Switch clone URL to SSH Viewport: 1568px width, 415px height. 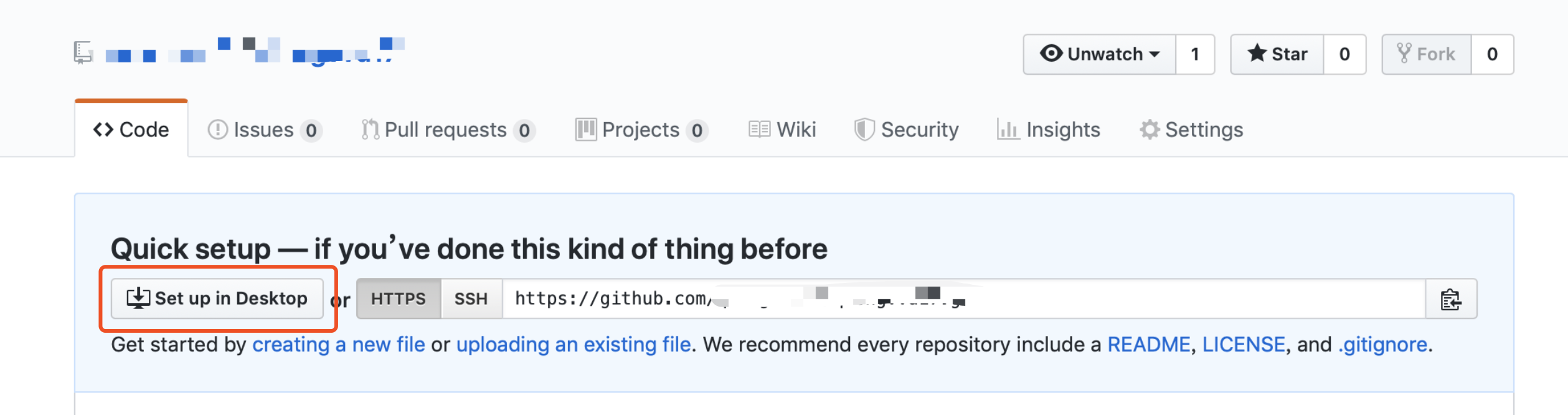click(471, 299)
